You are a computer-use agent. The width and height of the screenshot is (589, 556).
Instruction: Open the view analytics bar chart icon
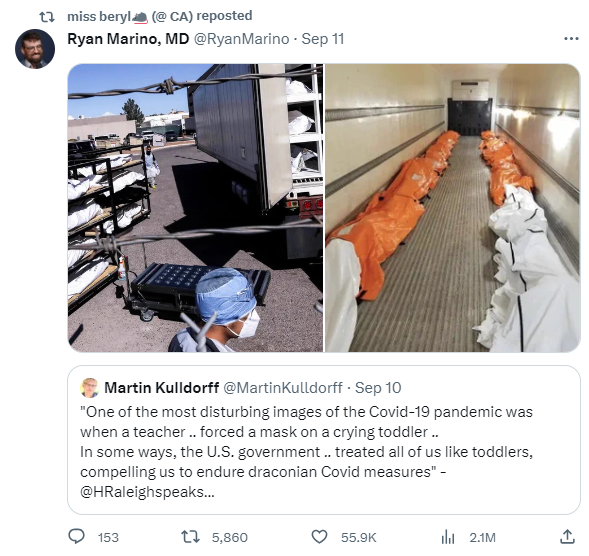tap(448, 537)
